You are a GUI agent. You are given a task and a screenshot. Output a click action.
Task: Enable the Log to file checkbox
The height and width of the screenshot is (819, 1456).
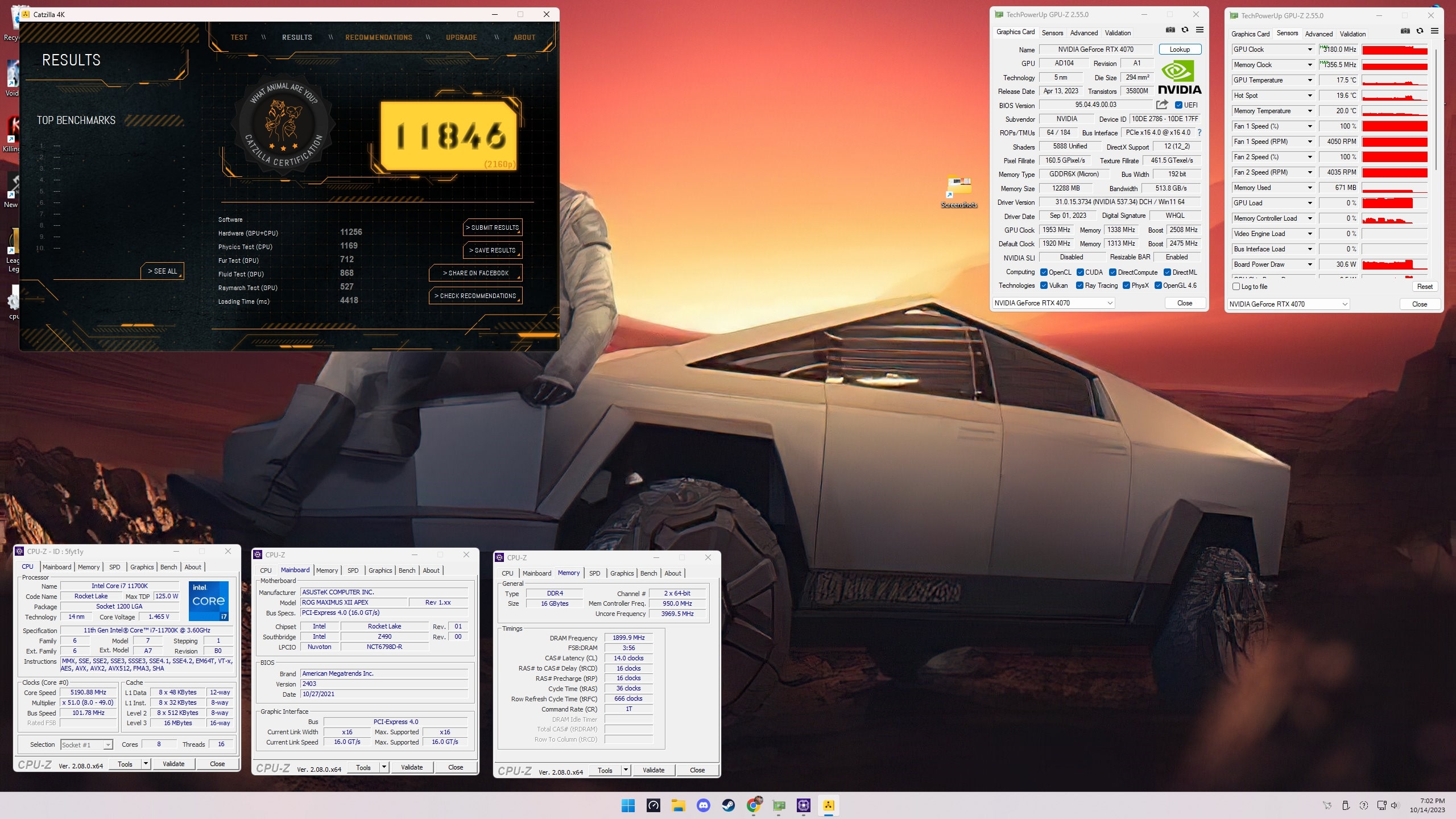pyautogui.click(x=1236, y=287)
